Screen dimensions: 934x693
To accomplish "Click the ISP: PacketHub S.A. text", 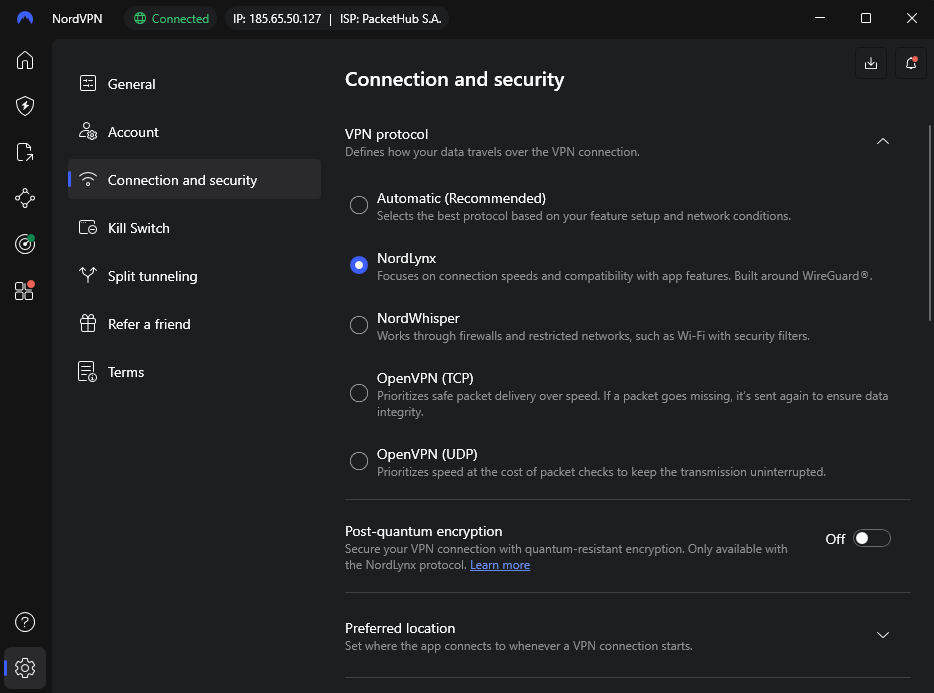I will 391,18.
